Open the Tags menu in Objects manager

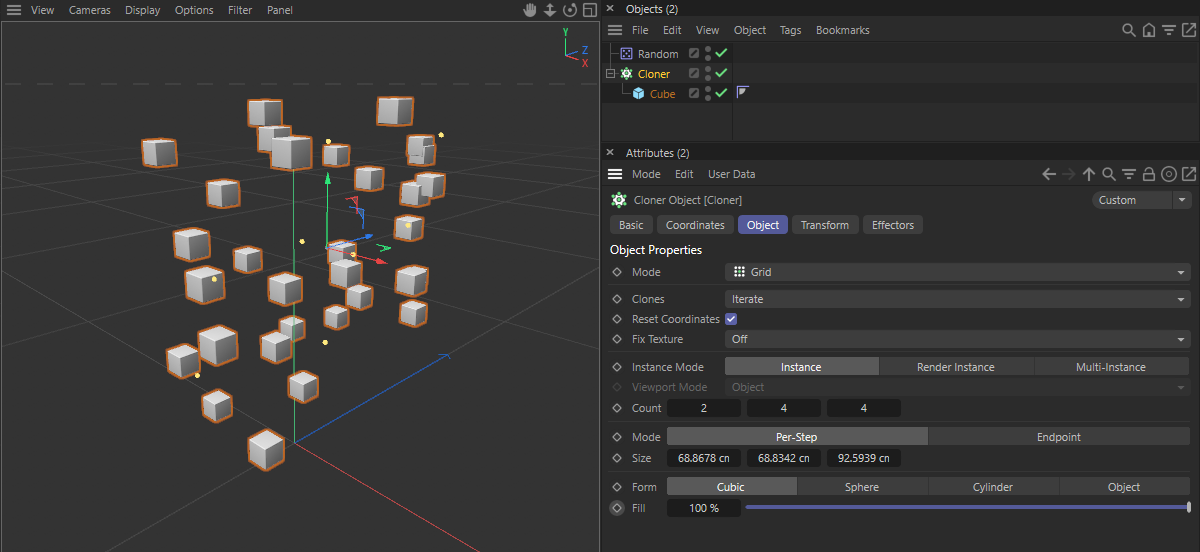[790, 30]
